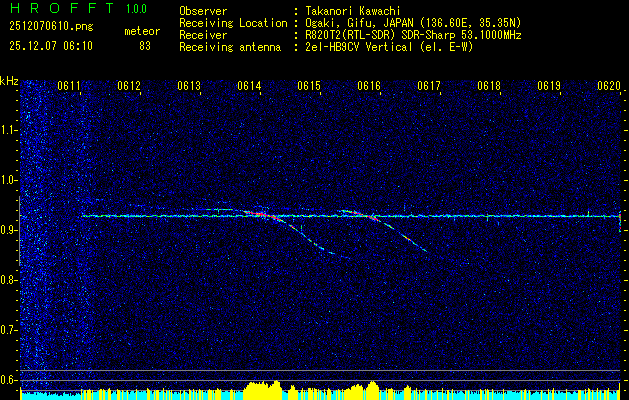Click the 0613 time axis marker
Viewport: 629px width, 400px height.
189,85
